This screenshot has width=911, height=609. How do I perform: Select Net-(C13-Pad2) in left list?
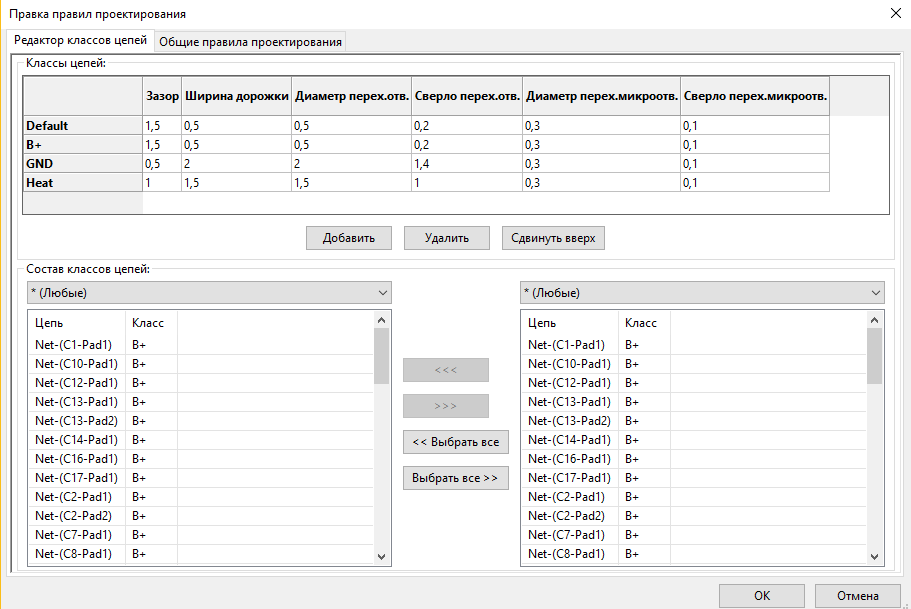pyautogui.click(x=75, y=421)
